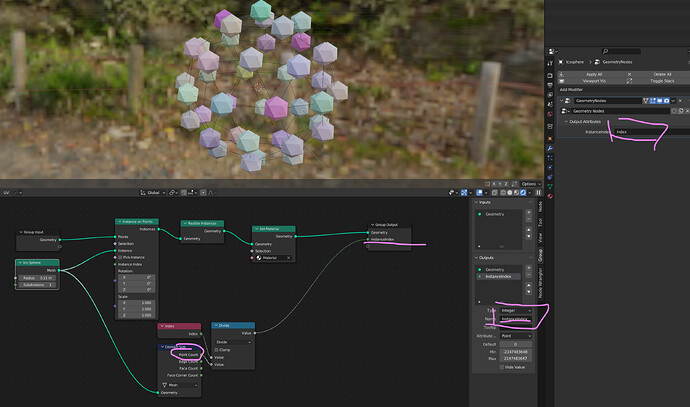The image size is (690, 407).
Task: Click the viewport overlays icon
Action: click(x=480, y=192)
